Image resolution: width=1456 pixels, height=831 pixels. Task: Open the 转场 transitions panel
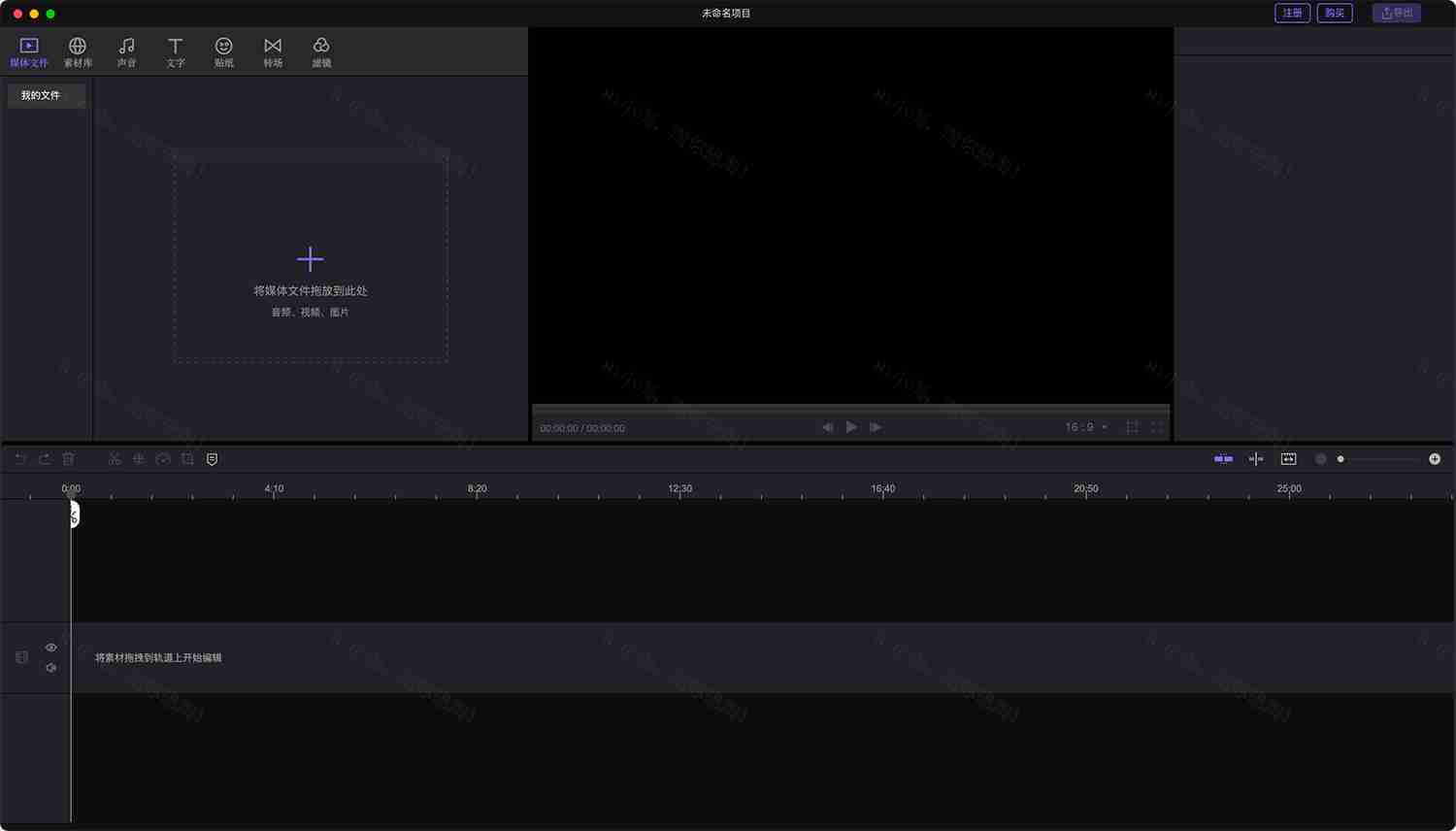tap(273, 50)
